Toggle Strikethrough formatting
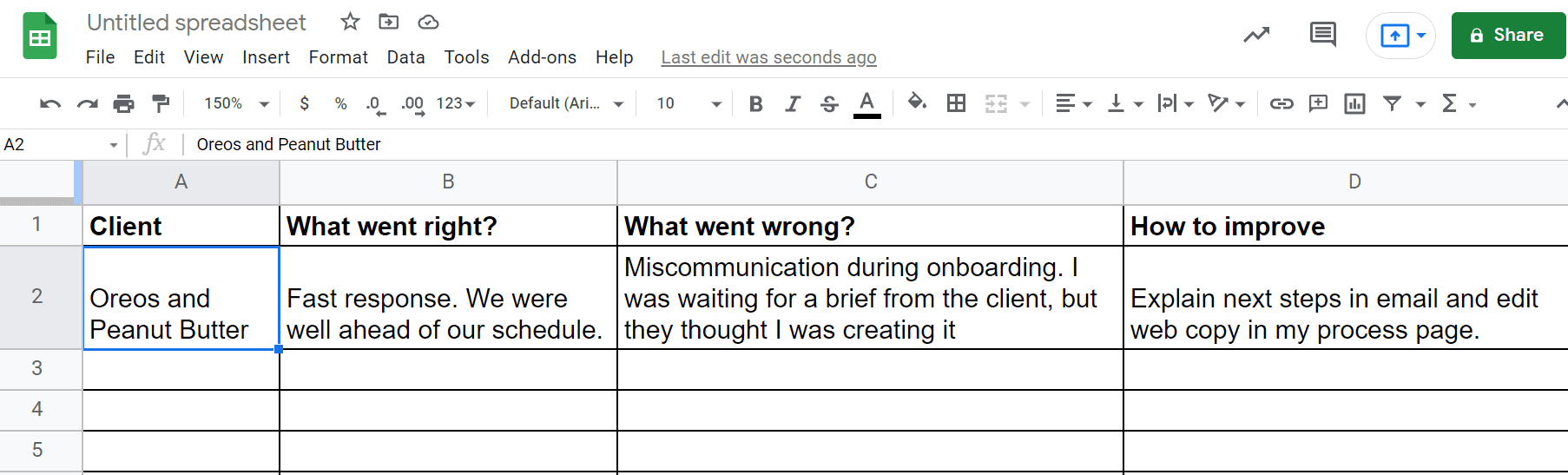Screen dimensions: 1568x475 click(829, 104)
